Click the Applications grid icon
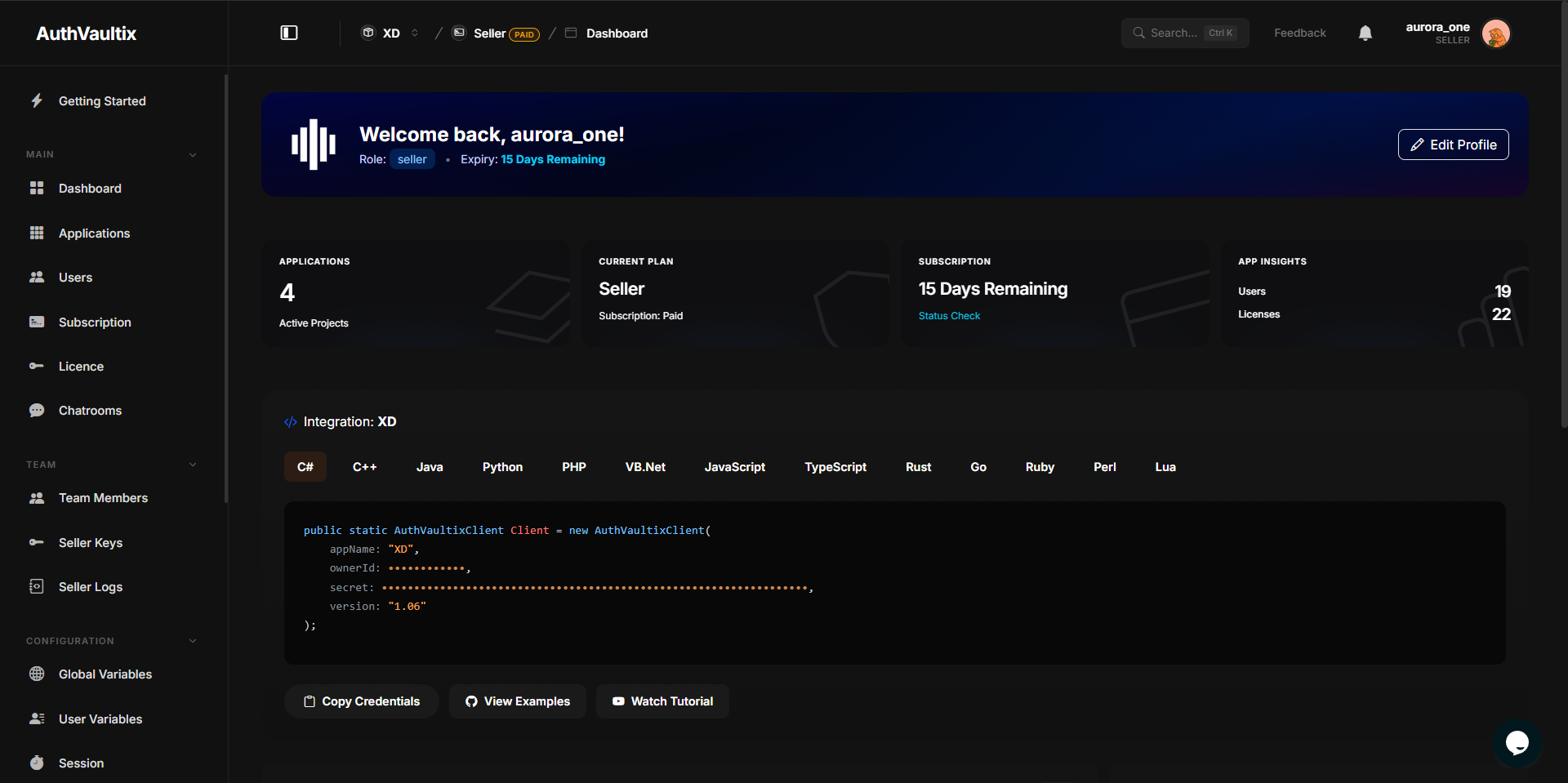1568x783 pixels. pos(37,233)
